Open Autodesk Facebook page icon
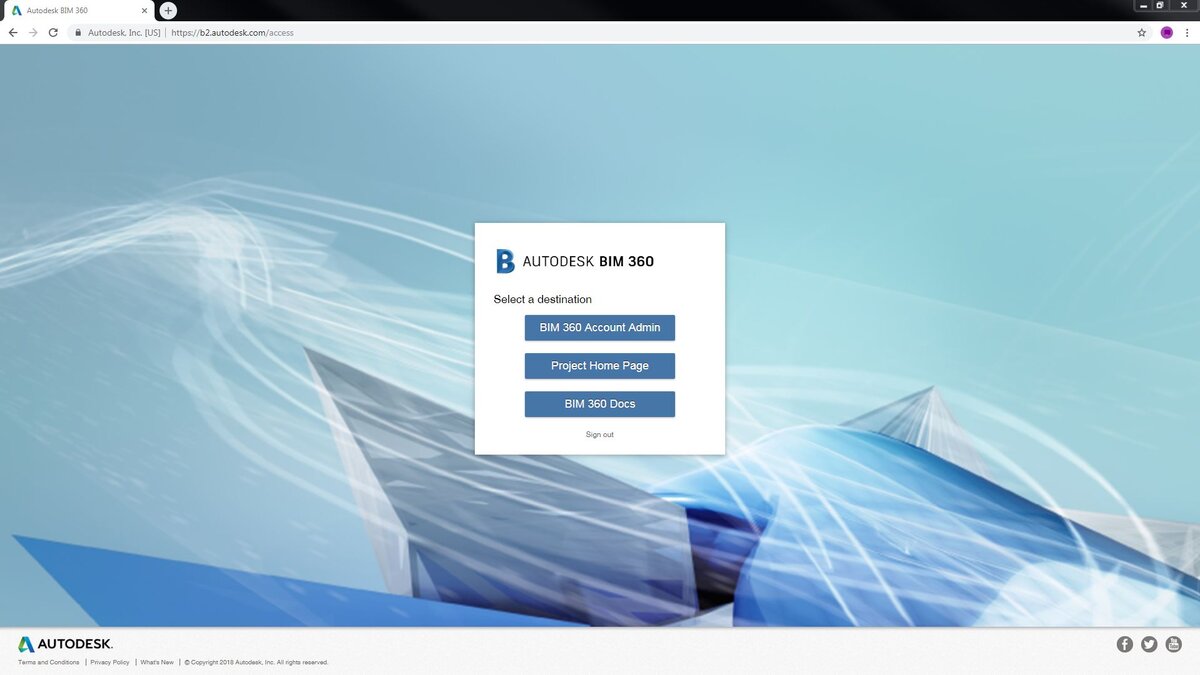Image resolution: width=1200 pixels, height=675 pixels. tap(1124, 644)
